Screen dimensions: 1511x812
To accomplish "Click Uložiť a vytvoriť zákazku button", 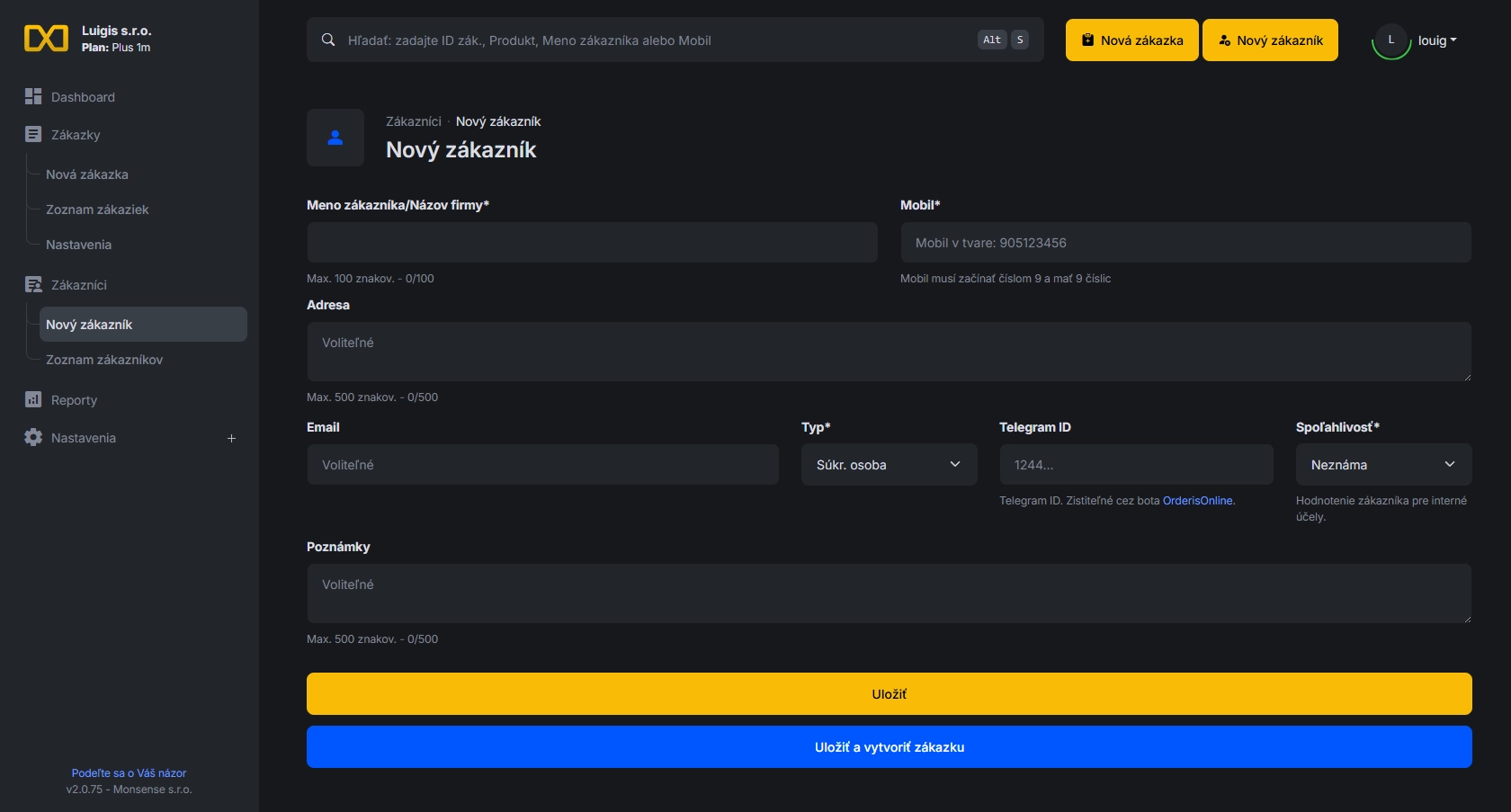I will [x=889, y=747].
